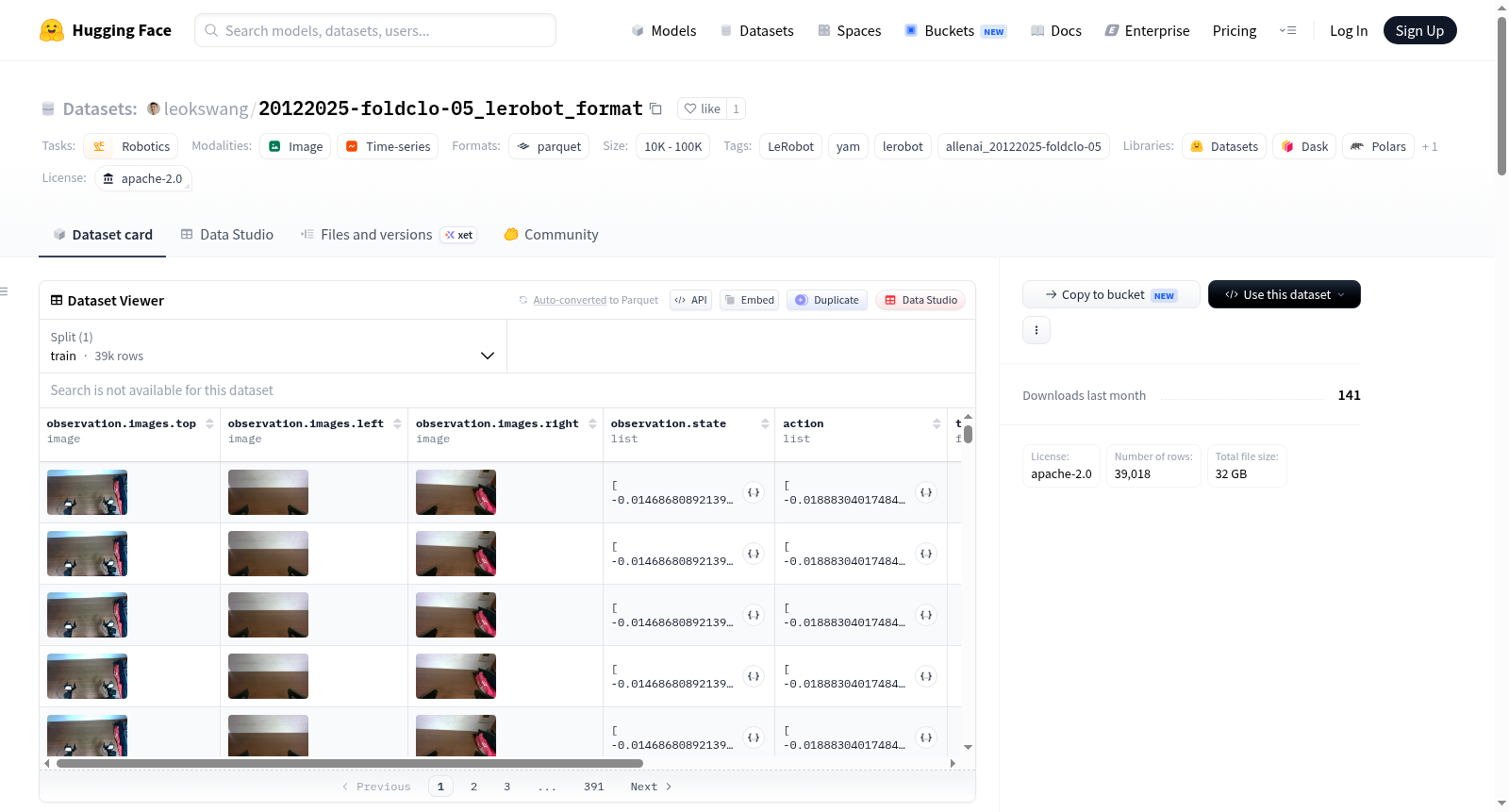Select the LeRobot tag
Image resolution: width=1509 pixels, height=812 pixels.
[x=790, y=146]
